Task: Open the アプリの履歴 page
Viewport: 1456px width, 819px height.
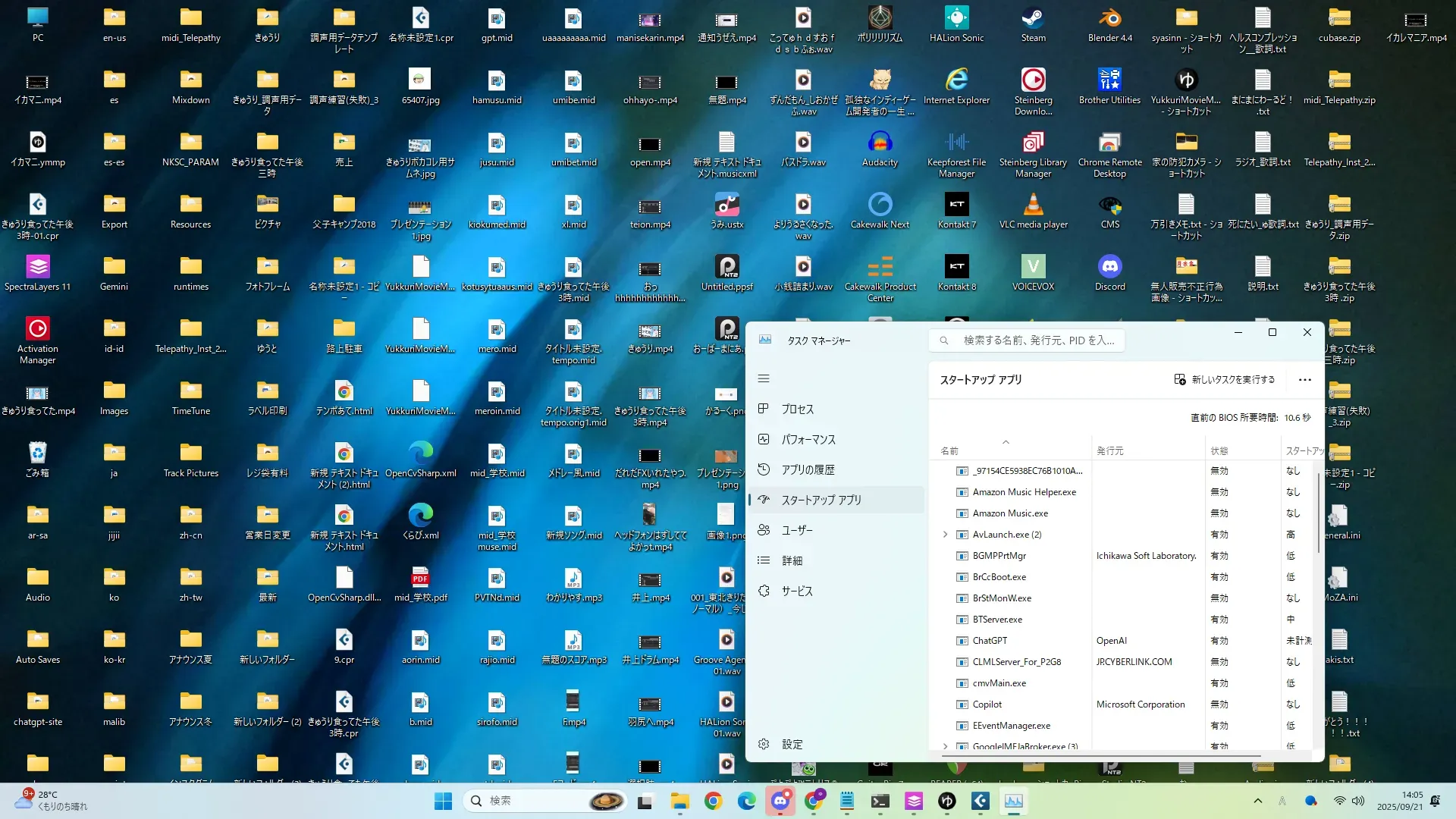Action: click(x=808, y=469)
